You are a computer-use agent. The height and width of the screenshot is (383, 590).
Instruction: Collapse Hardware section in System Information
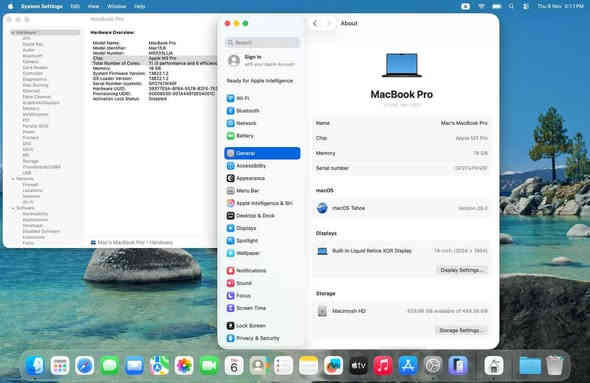click(x=13, y=33)
